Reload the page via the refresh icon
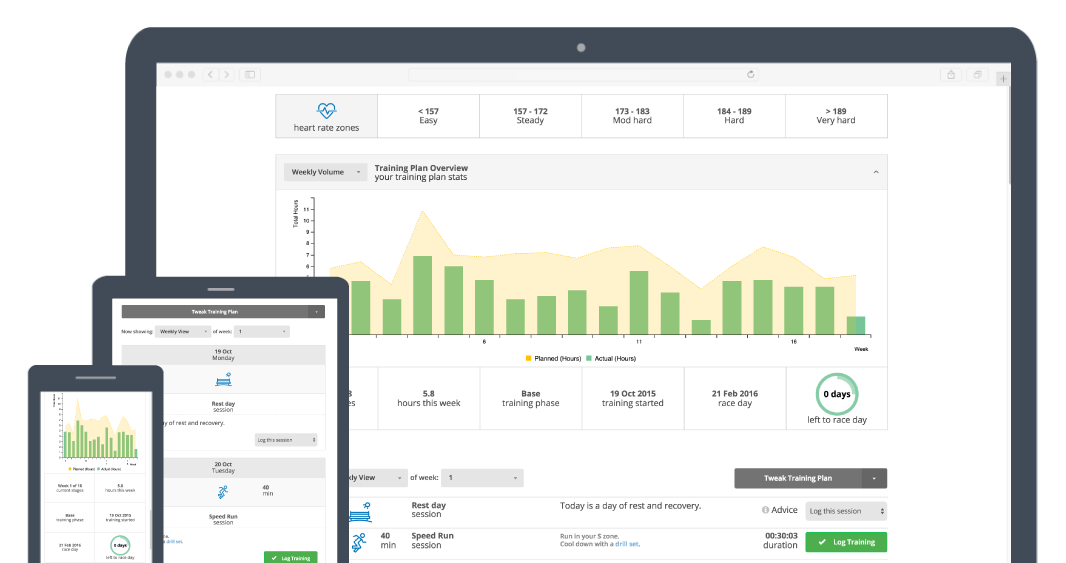The height and width of the screenshot is (563, 1066). (751, 75)
